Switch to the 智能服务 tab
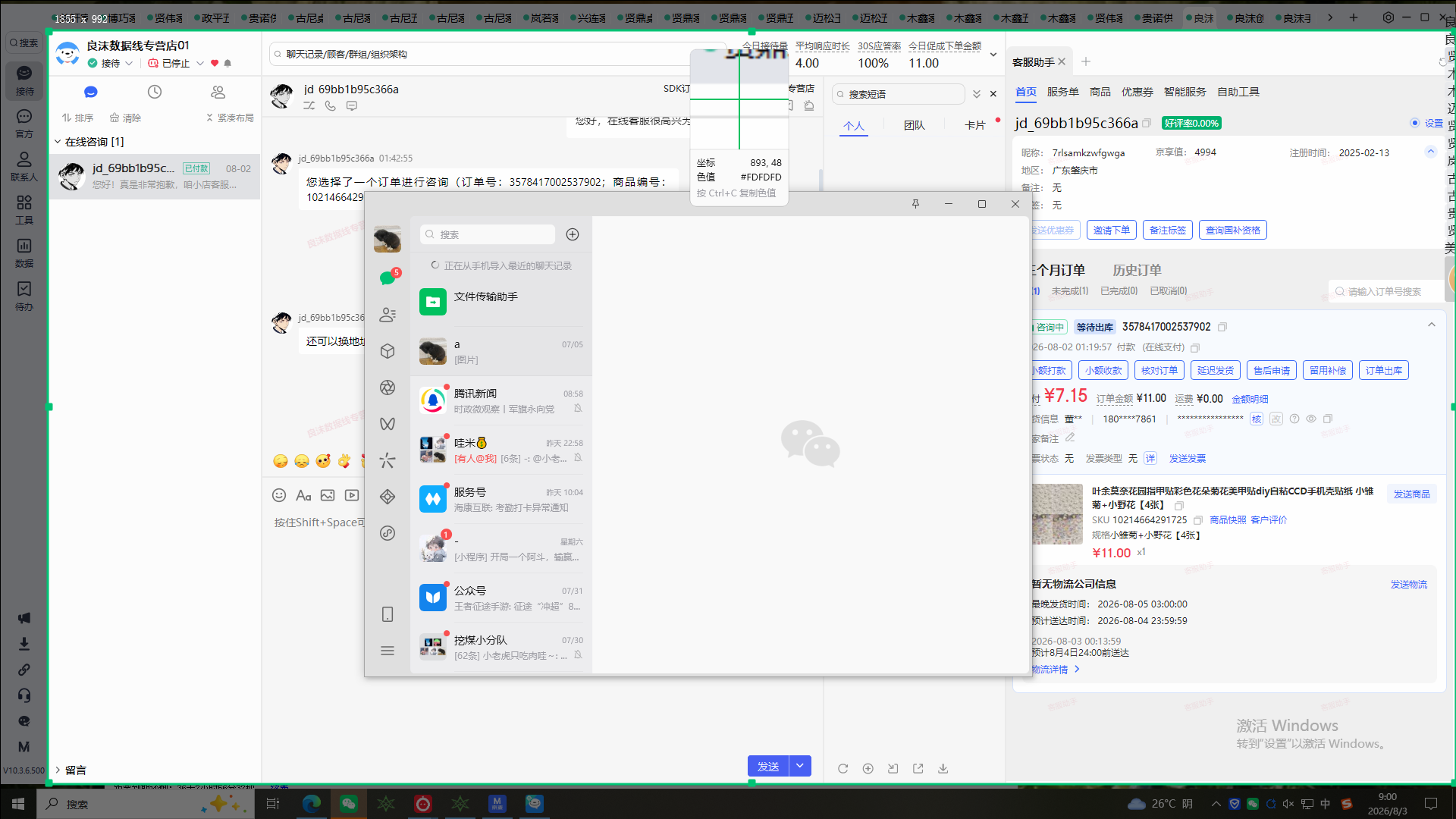The height and width of the screenshot is (819, 1456). (1185, 92)
